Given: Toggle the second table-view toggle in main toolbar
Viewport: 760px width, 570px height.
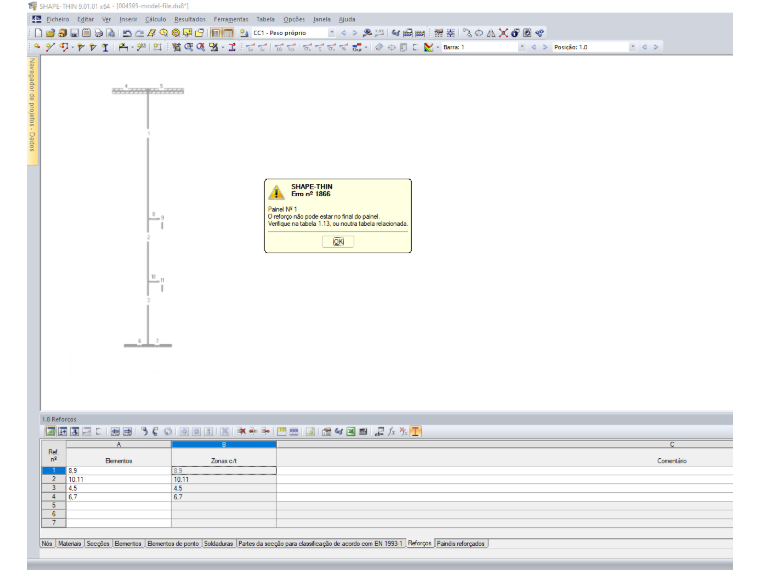Looking at the screenshot, I should 228,33.
